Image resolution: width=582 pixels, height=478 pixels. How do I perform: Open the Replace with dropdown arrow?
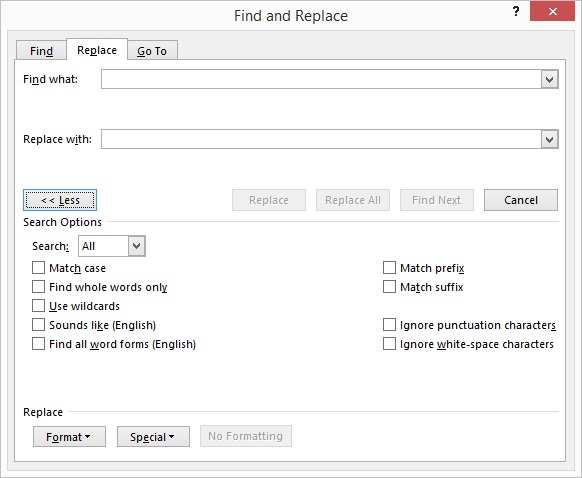549,139
